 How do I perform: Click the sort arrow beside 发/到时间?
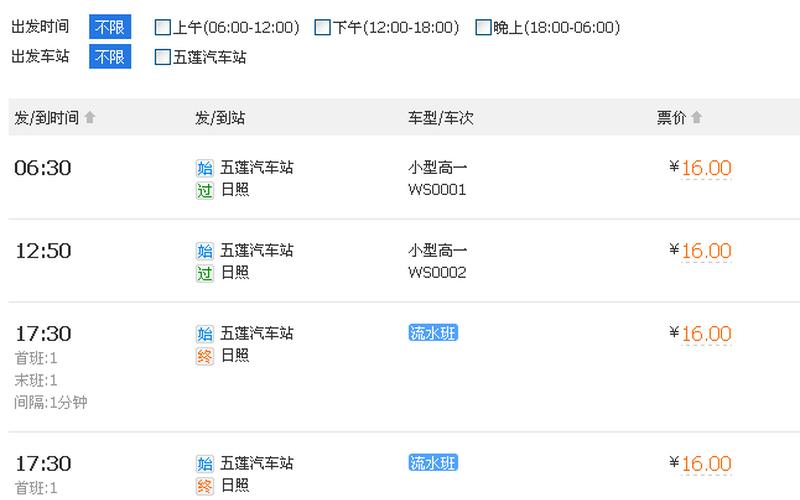pos(90,118)
